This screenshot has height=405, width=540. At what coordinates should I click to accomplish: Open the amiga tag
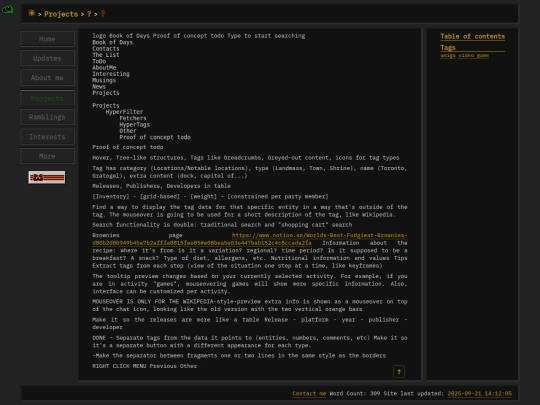[448, 55]
